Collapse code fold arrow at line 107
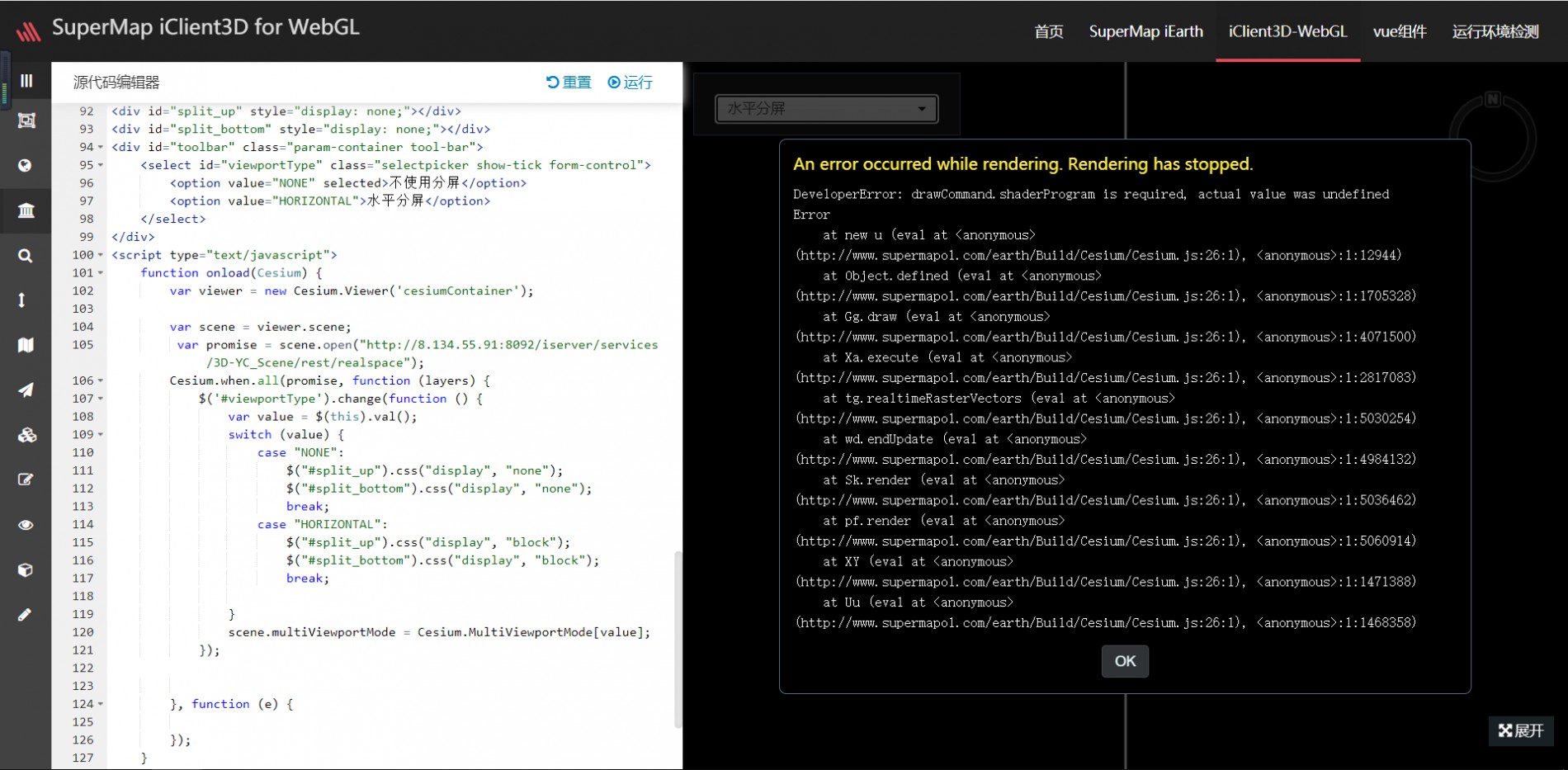The width and height of the screenshot is (1568, 770). pyautogui.click(x=101, y=399)
